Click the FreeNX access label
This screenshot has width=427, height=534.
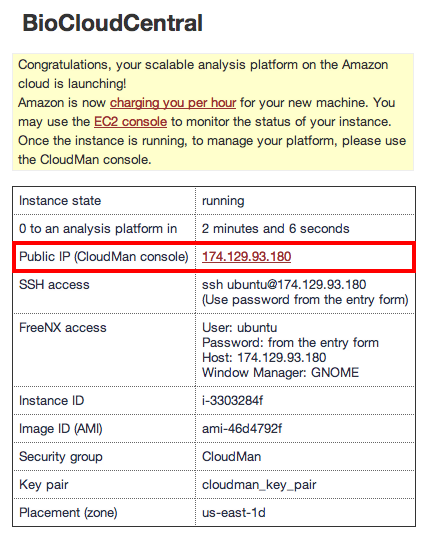click(x=63, y=328)
